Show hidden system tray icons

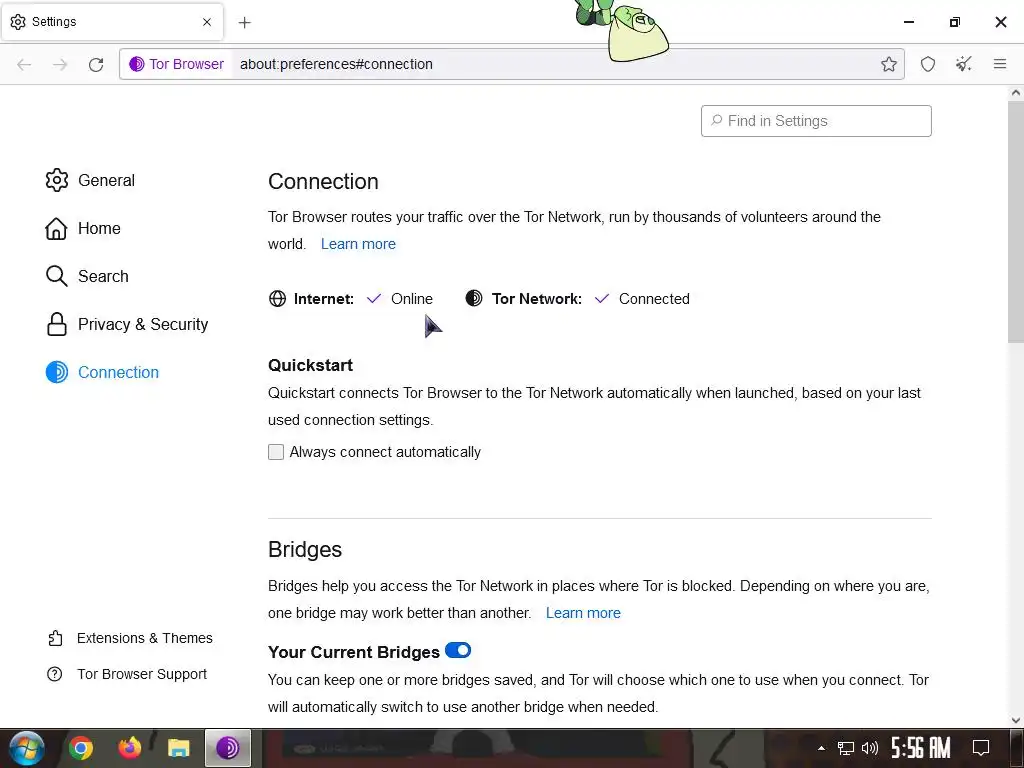[x=821, y=748]
